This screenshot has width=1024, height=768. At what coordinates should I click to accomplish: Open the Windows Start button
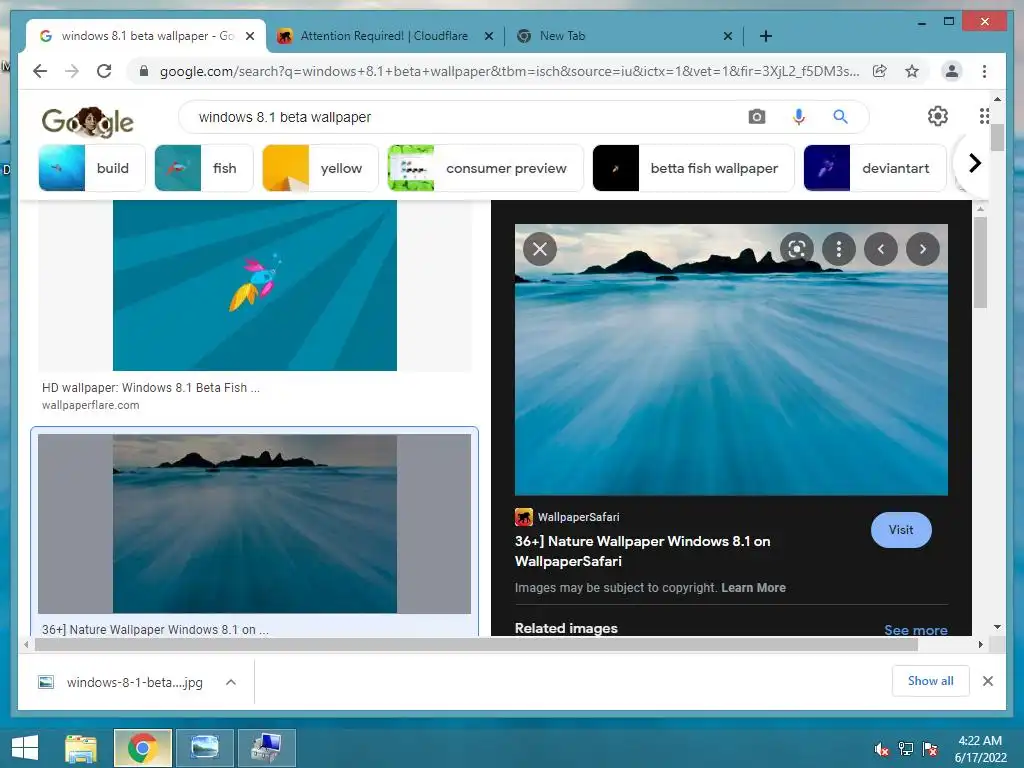pyautogui.click(x=25, y=748)
